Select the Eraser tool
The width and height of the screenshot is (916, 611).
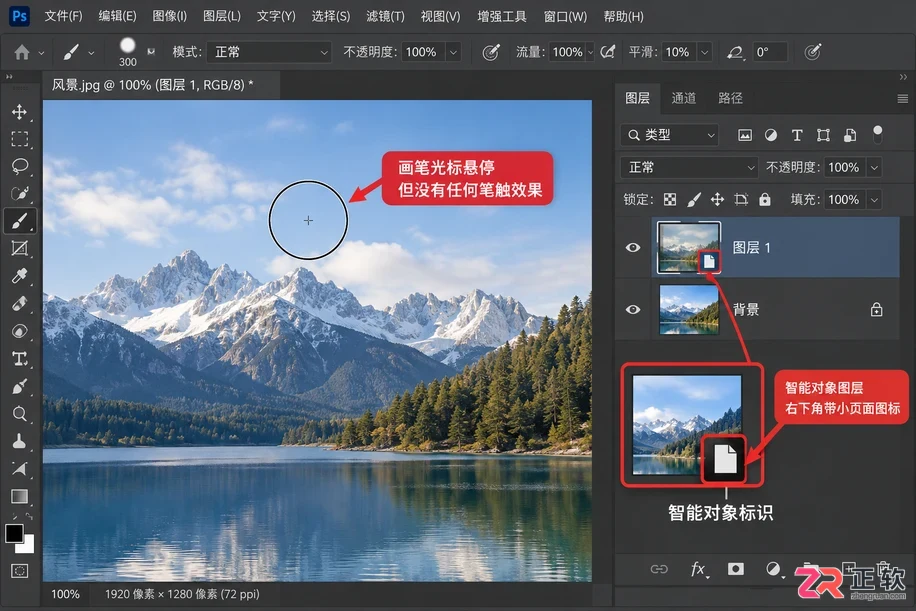(19, 304)
